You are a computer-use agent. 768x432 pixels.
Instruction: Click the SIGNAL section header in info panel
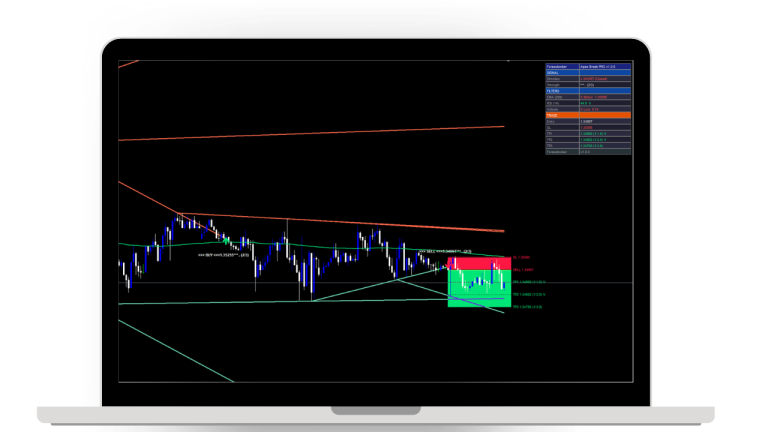[x=588, y=72]
